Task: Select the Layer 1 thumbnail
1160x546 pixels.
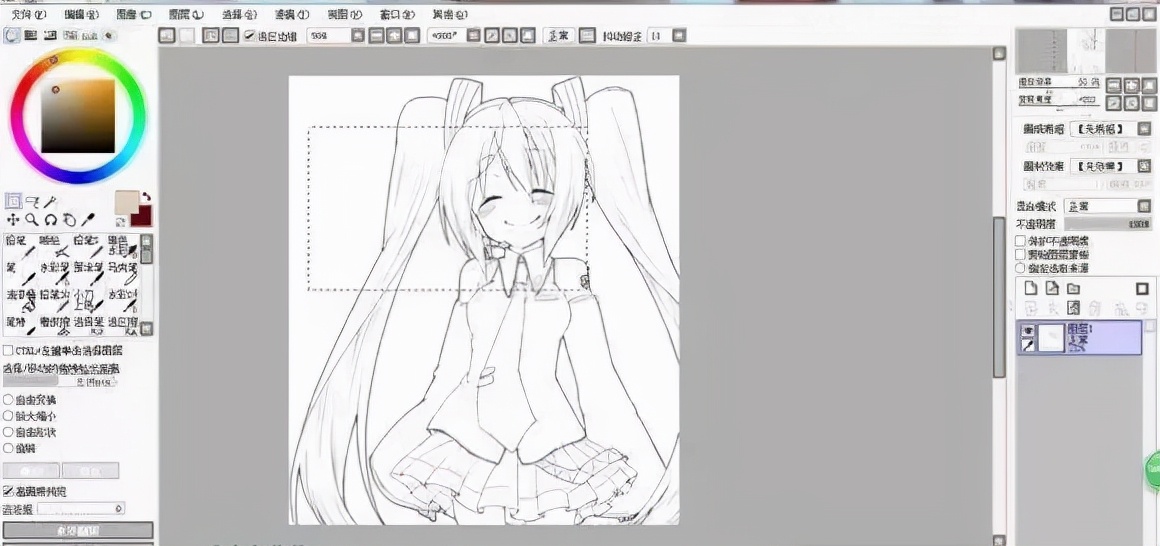Action: (1051, 338)
